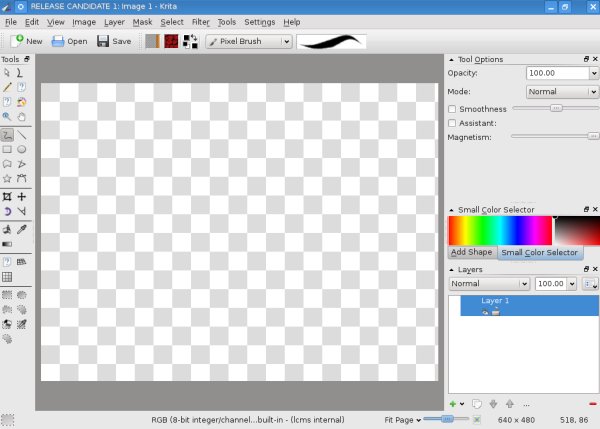Open the File menu
This screenshot has height=429, width=600.
[11, 22]
